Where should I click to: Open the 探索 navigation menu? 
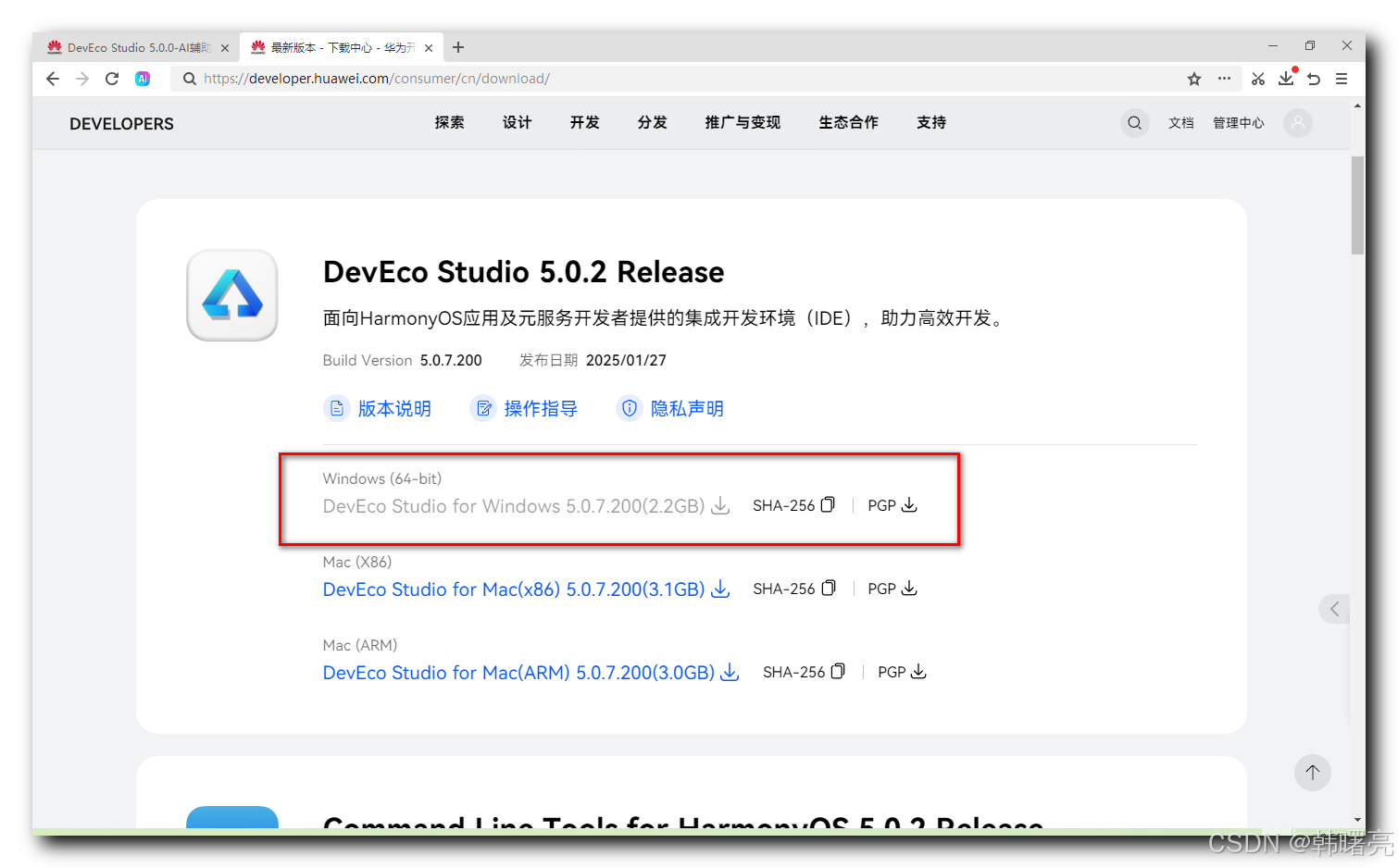450,122
